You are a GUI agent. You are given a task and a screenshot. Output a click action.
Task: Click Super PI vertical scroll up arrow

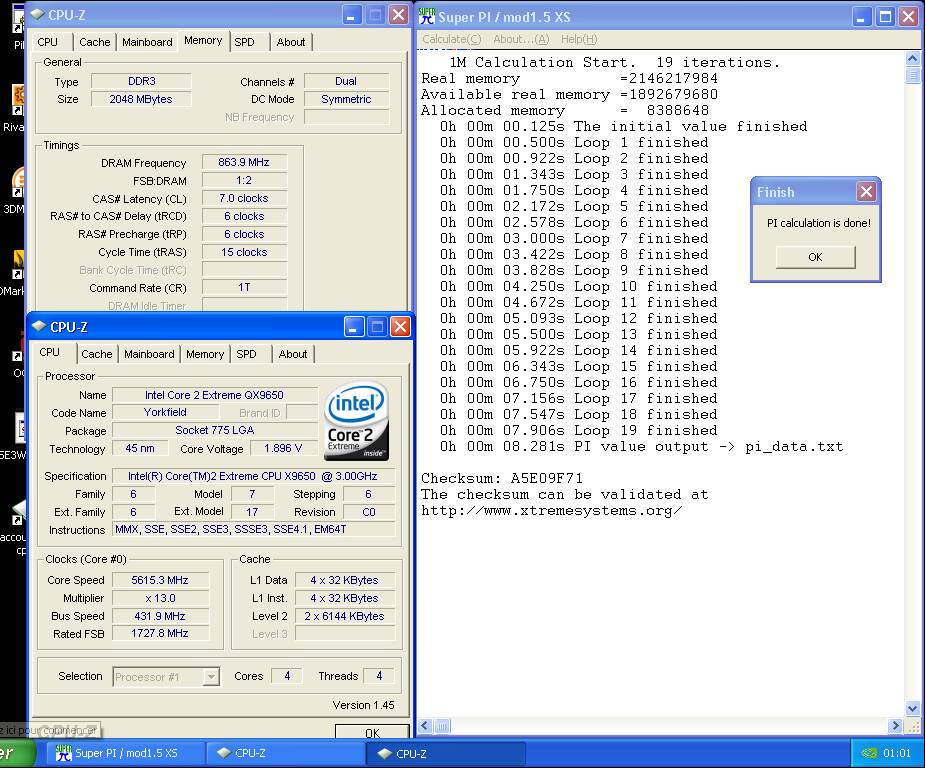pyautogui.click(x=912, y=58)
